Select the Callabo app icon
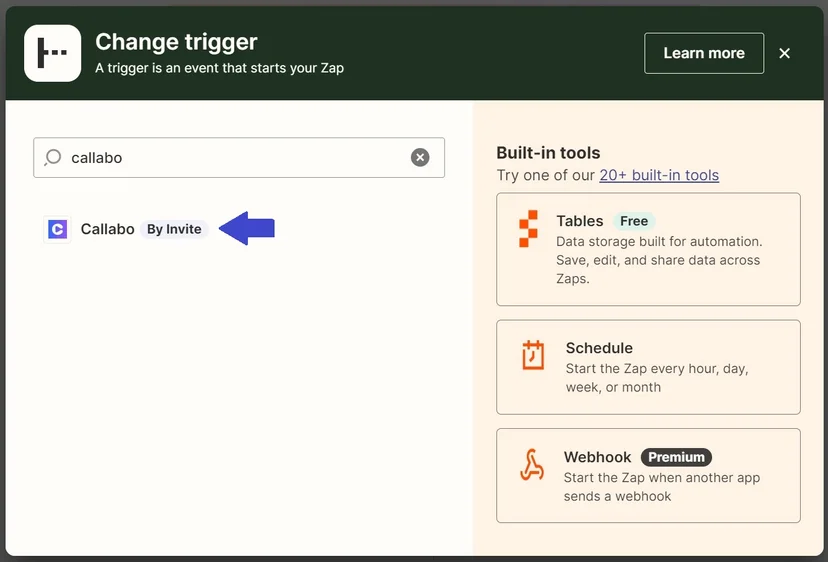The width and height of the screenshot is (828, 562). click(x=58, y=229)
